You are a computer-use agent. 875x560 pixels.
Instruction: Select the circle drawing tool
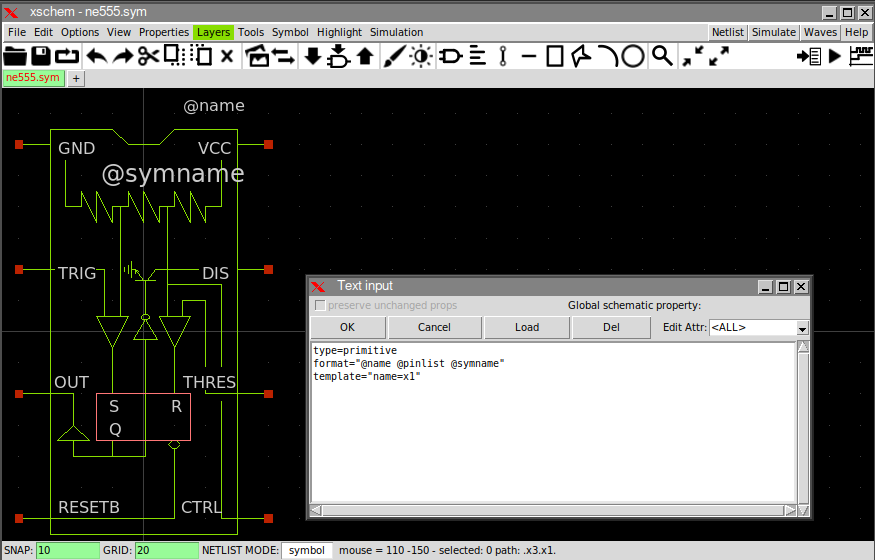(633, 56)
